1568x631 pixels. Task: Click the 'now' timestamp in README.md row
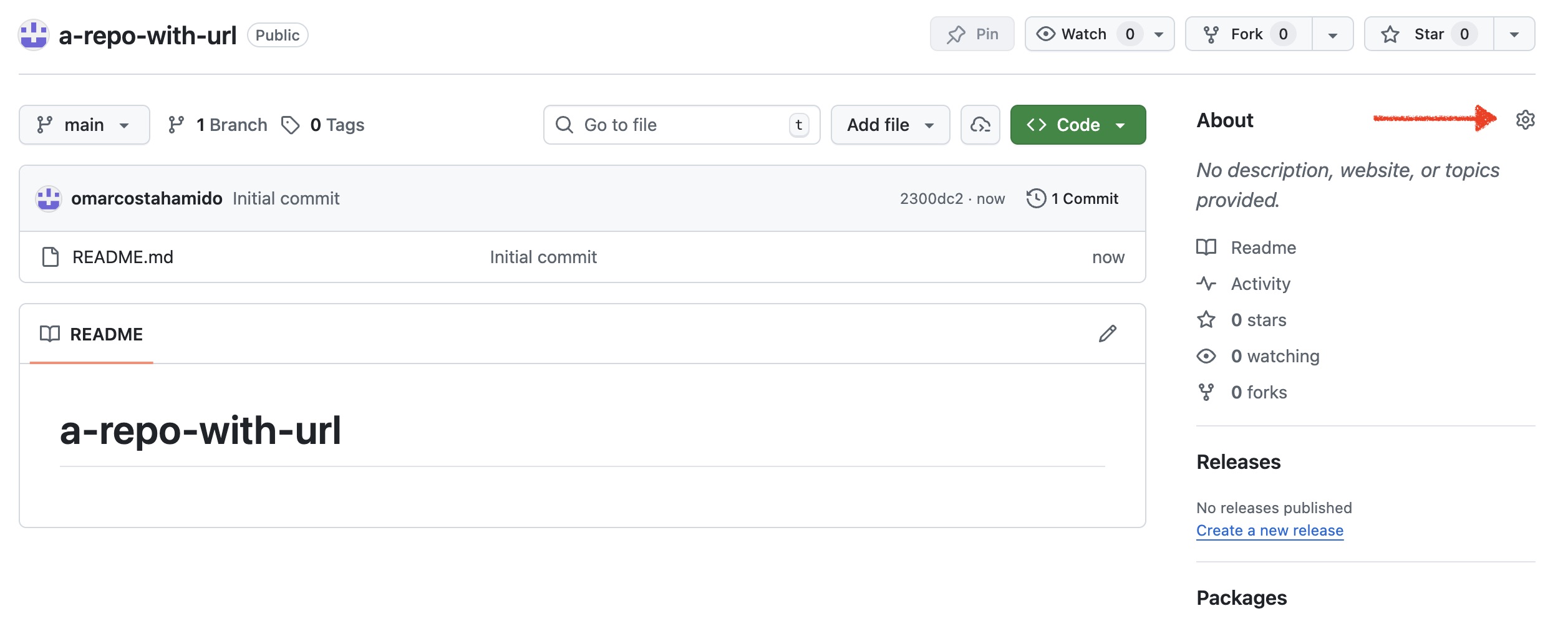click(x=1108, y=257)
